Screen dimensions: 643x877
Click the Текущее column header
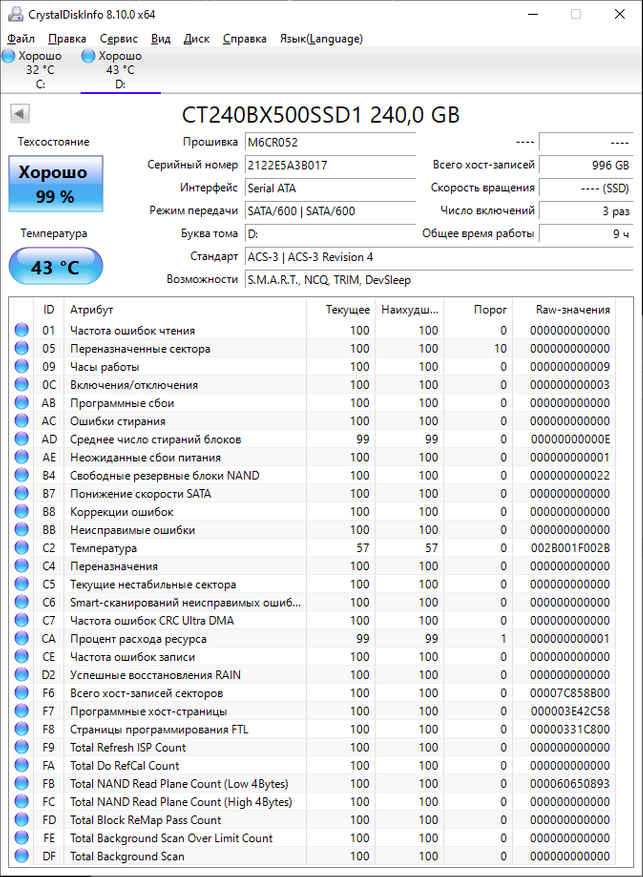click(x=341, y=309)
